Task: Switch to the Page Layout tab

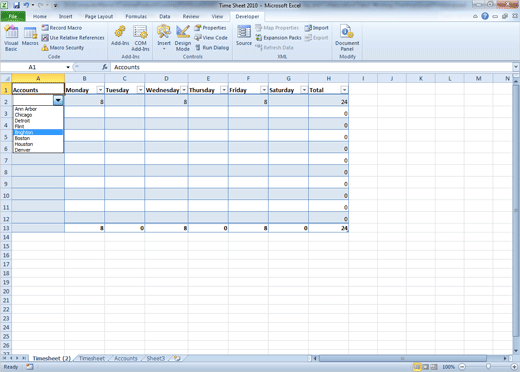Action: [99, 16]
